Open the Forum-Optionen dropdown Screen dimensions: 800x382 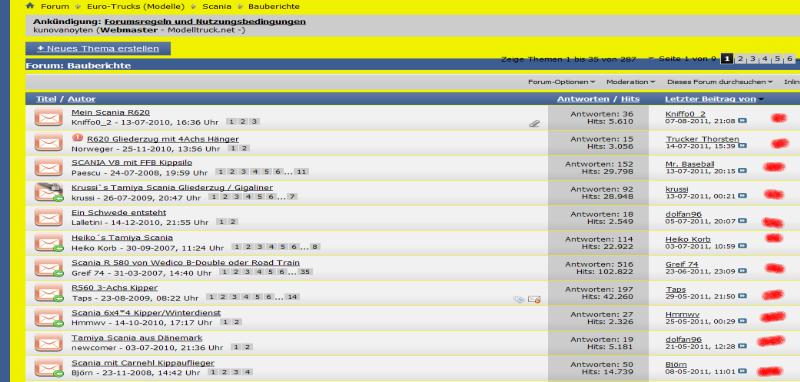(561, 82)
